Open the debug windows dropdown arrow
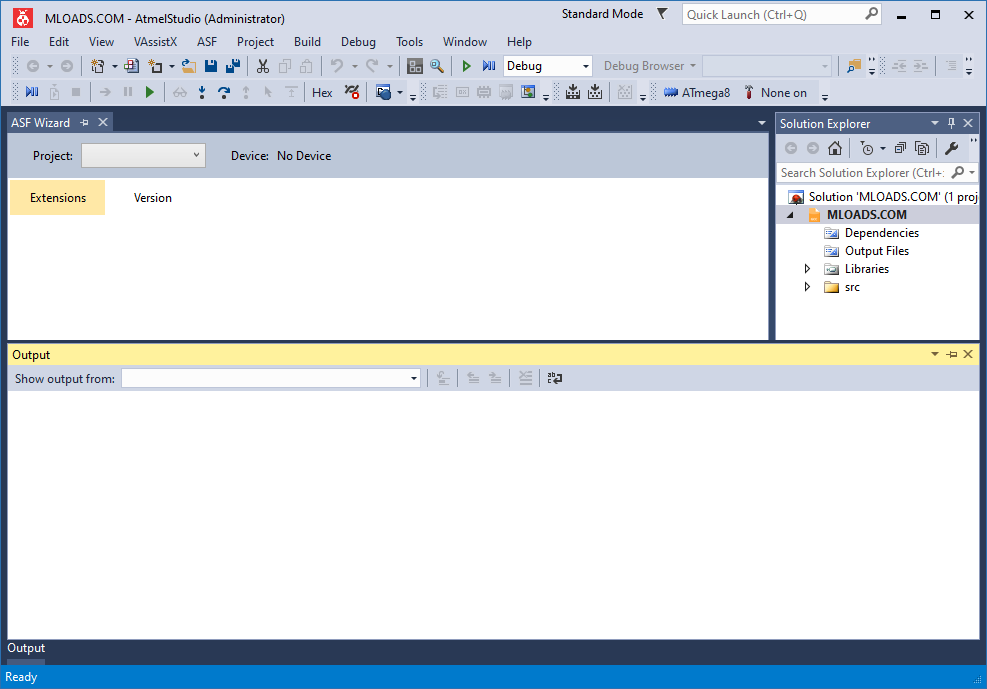Screen dimensions: 987x689 (x=400, y=92)
